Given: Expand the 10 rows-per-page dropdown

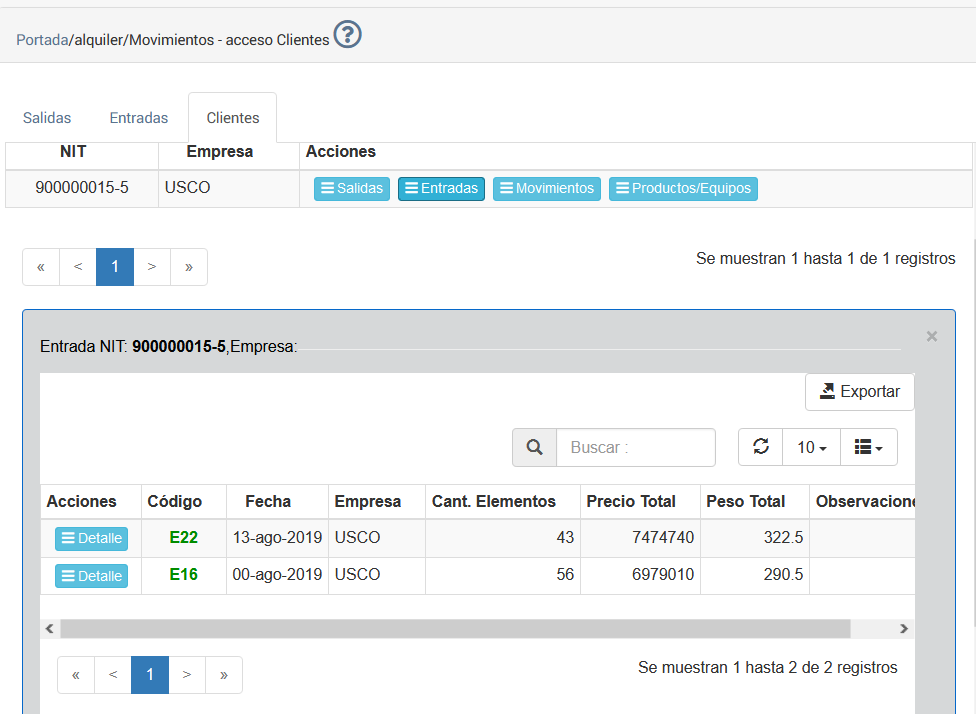Looking at the screenshot, I should (x=811, y=447).
